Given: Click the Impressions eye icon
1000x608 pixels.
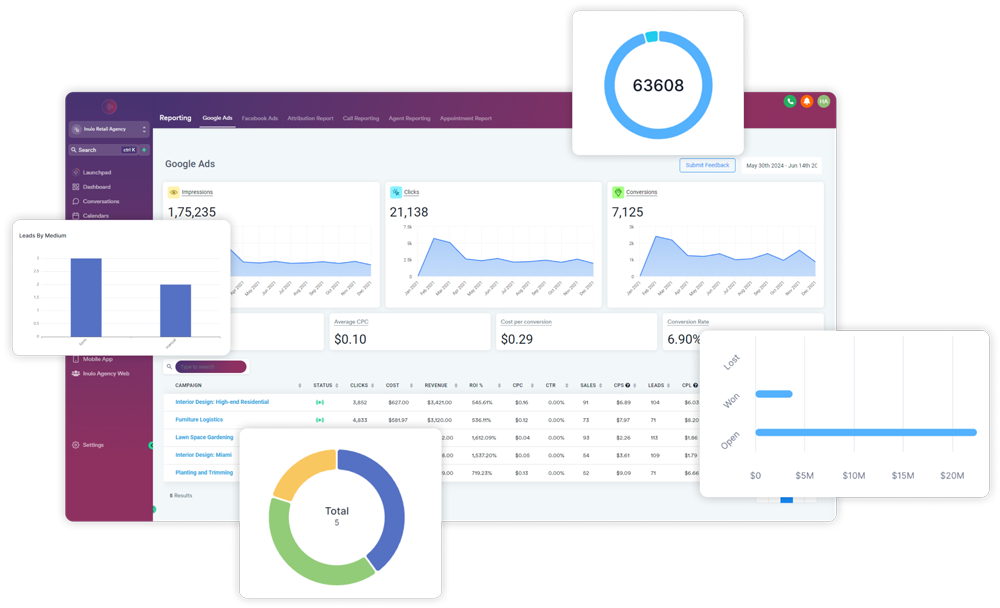Looking at the screenshot, I should coord(174,192).
